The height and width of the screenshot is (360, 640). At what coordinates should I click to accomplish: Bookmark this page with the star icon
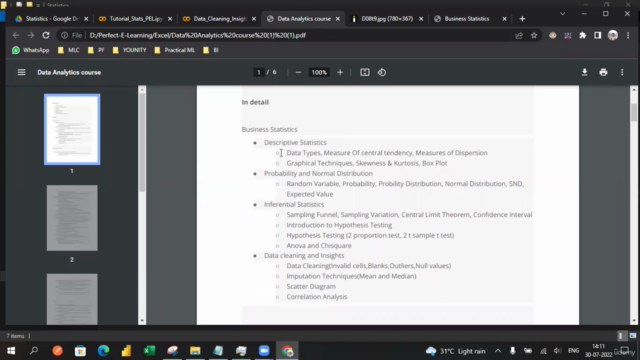click(x=534, y=36)
